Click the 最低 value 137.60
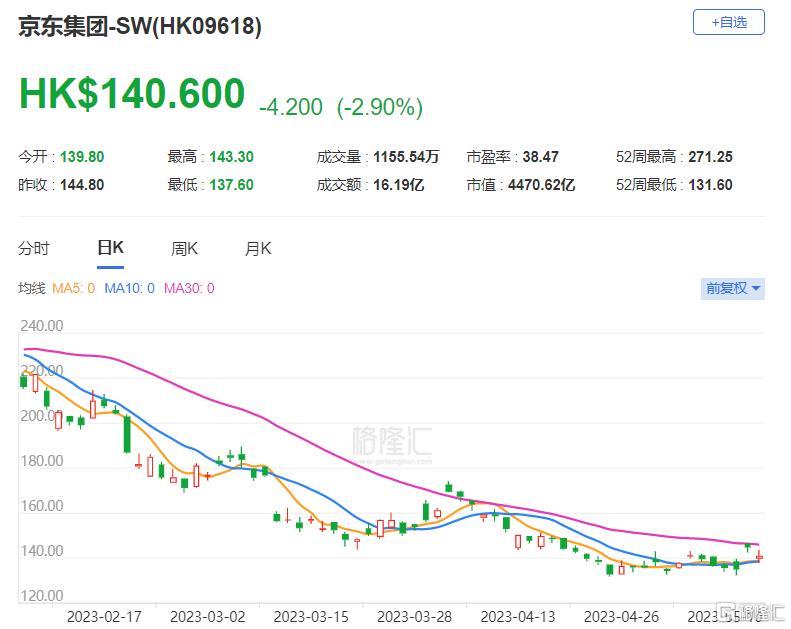 (232, 185)
